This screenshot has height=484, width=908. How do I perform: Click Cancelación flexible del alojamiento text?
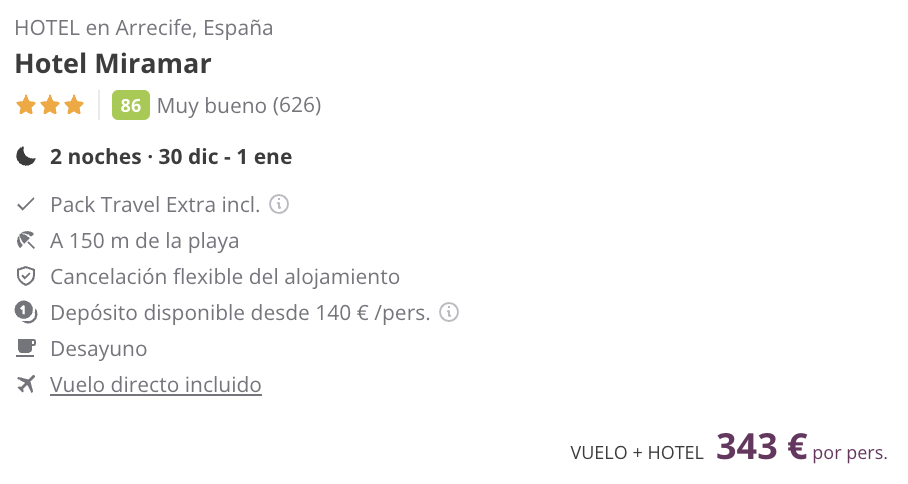(225, 277)
